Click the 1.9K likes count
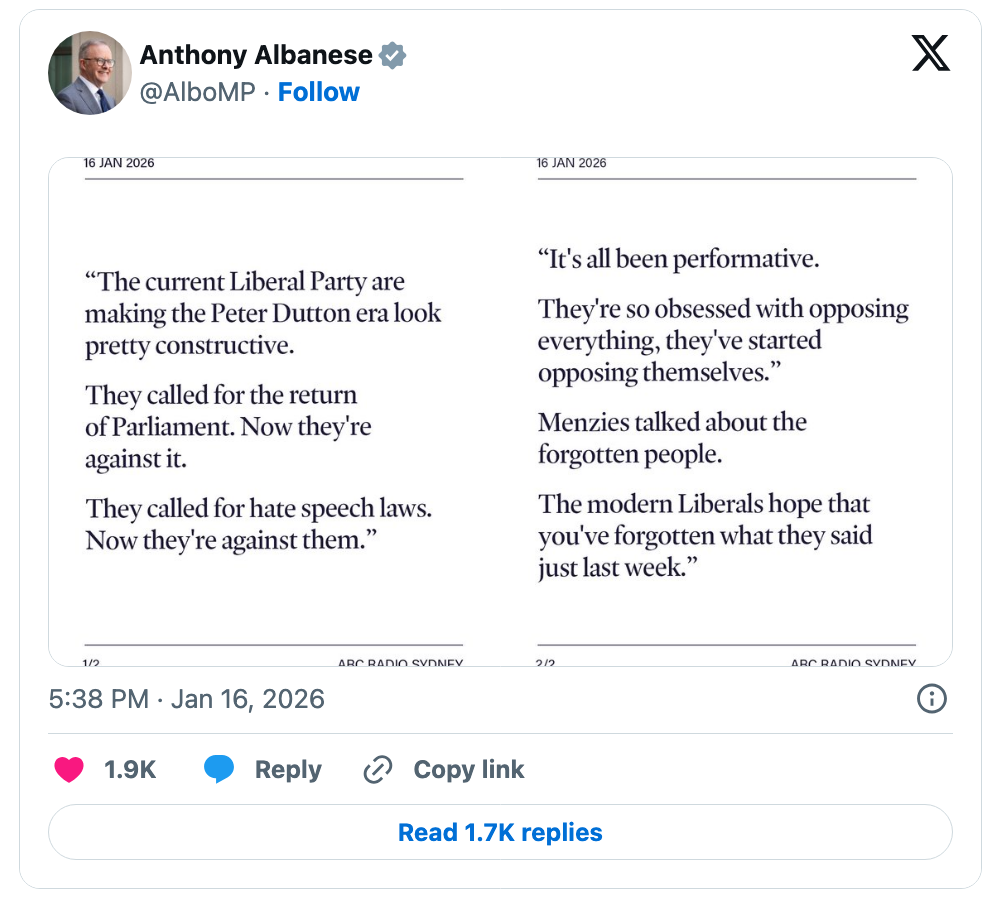 (x=130, y=769)
